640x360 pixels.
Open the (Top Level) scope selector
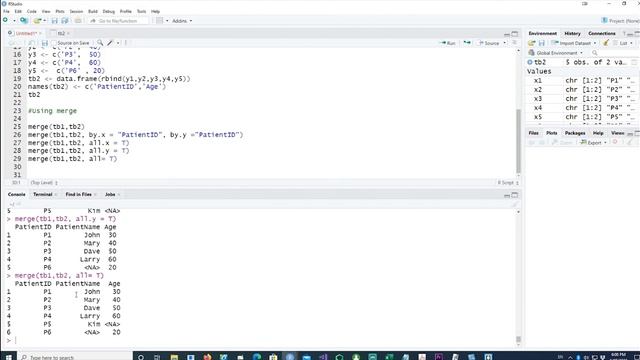pyautogui.click(x=44, y=182)
